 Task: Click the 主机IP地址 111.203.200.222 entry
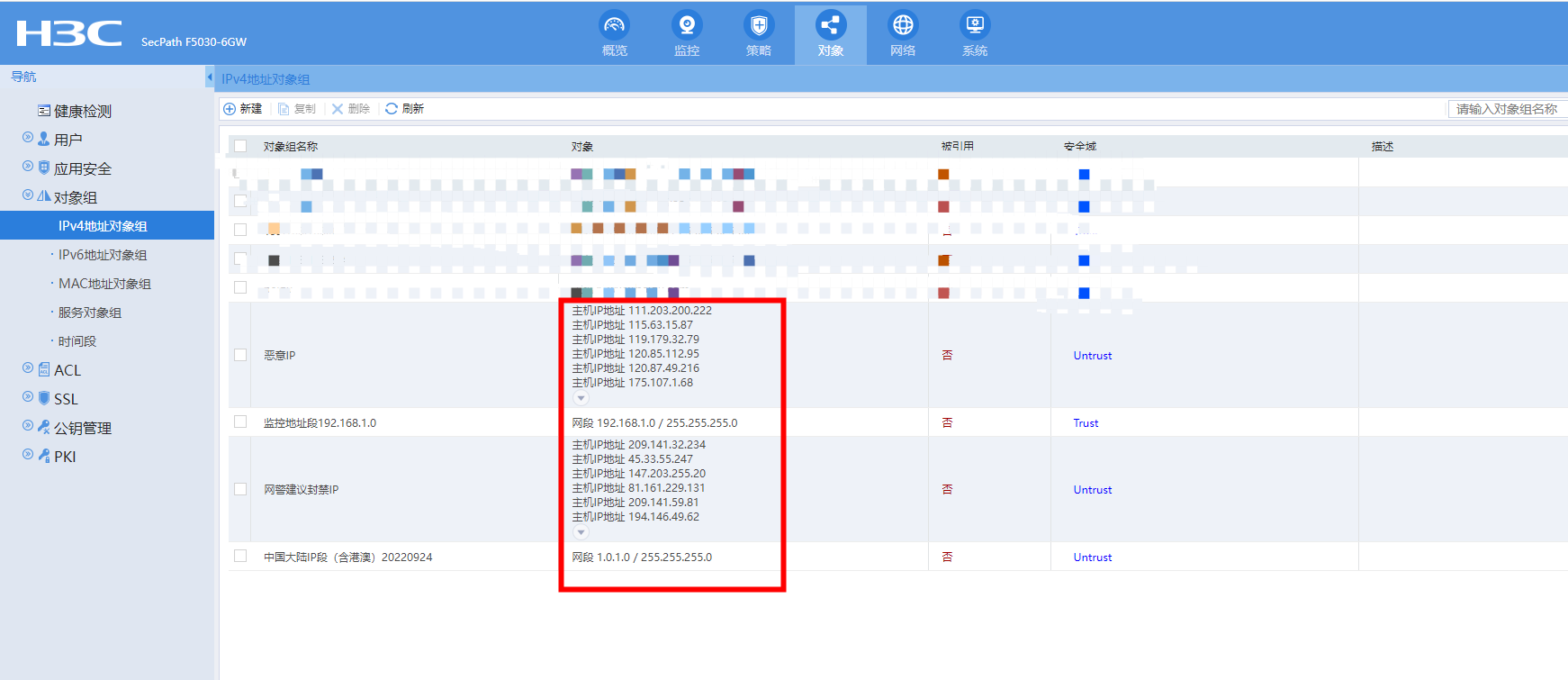(x=642, y=311)
